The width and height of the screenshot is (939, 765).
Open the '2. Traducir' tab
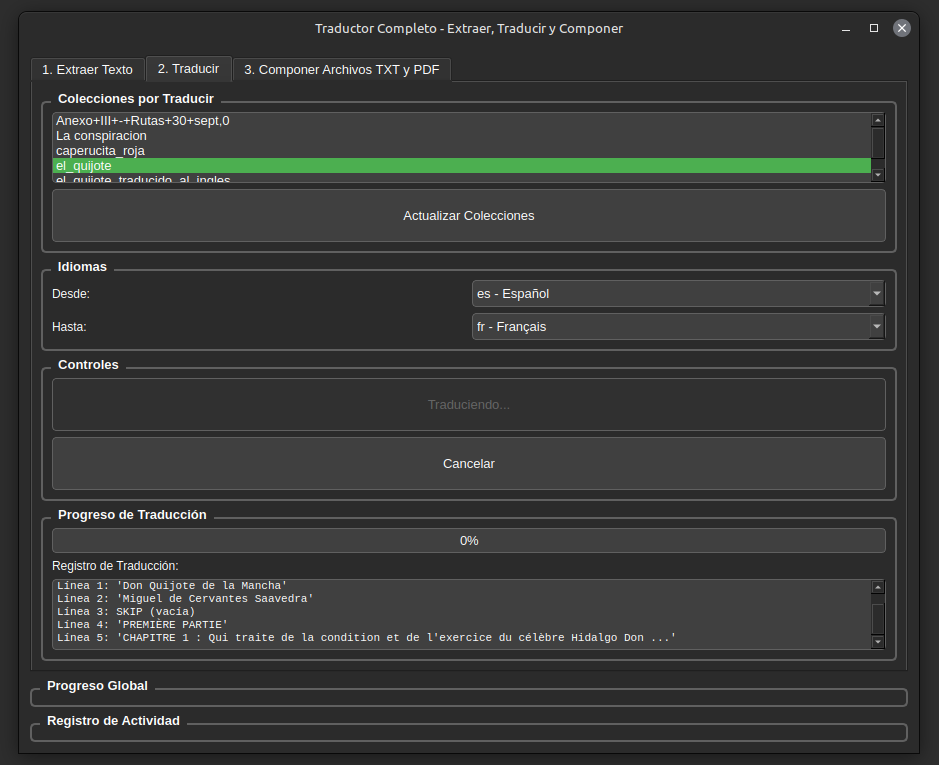[x=188, y=69]
